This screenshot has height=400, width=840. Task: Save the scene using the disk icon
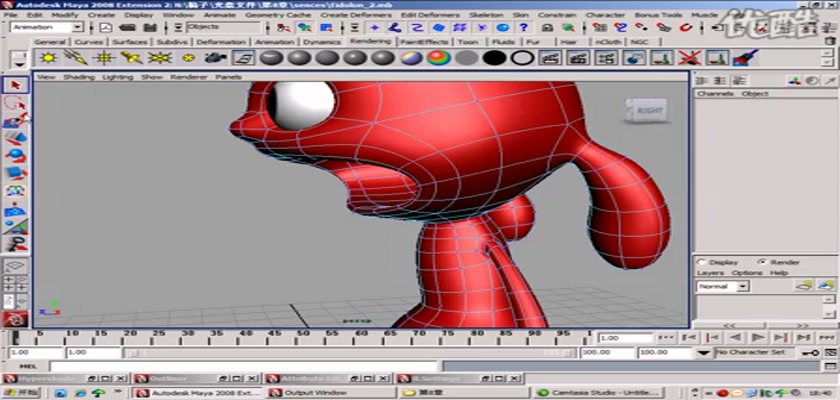151,27
